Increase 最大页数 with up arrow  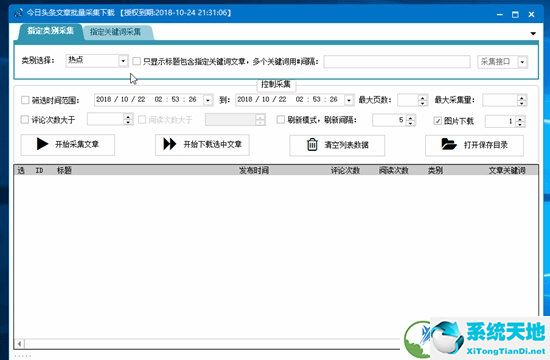pos(423,98)
